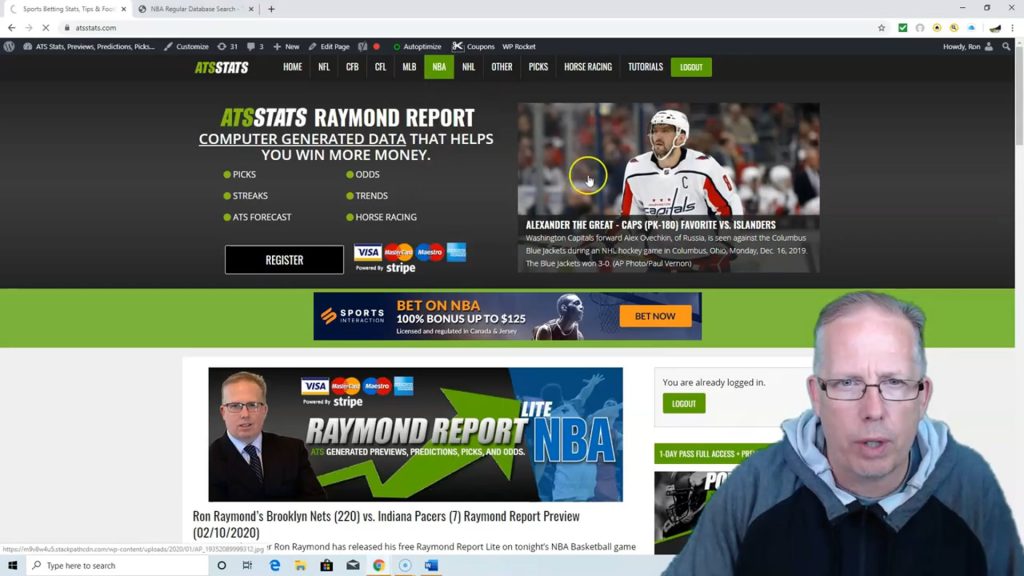Image resolution: width=1024 pixels, height=576 pixels.
Task: Bookmark this page with the star icon
Action: click(882, 28)
